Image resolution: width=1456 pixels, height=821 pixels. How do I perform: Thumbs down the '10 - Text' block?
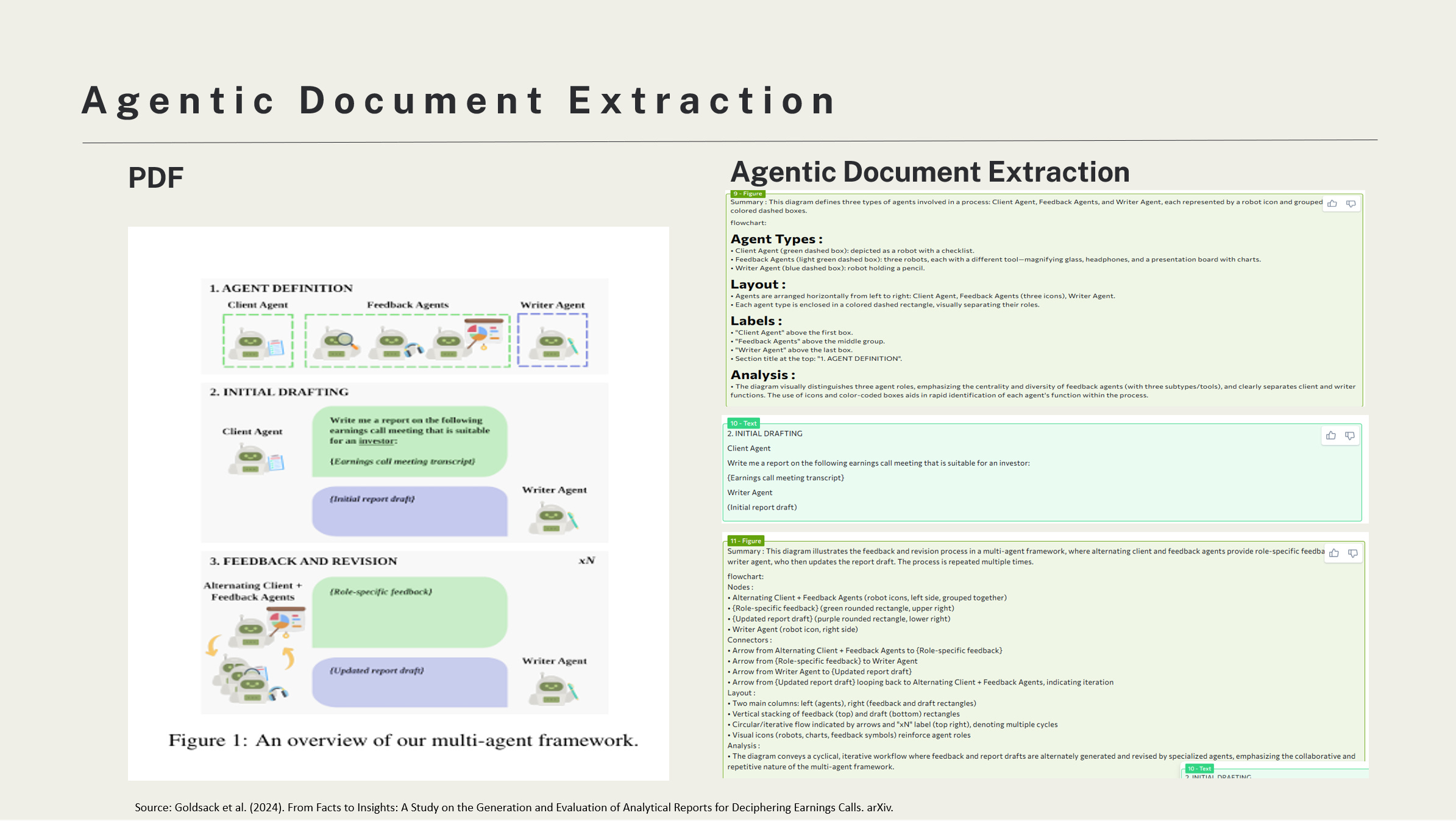pos(1350,435)
